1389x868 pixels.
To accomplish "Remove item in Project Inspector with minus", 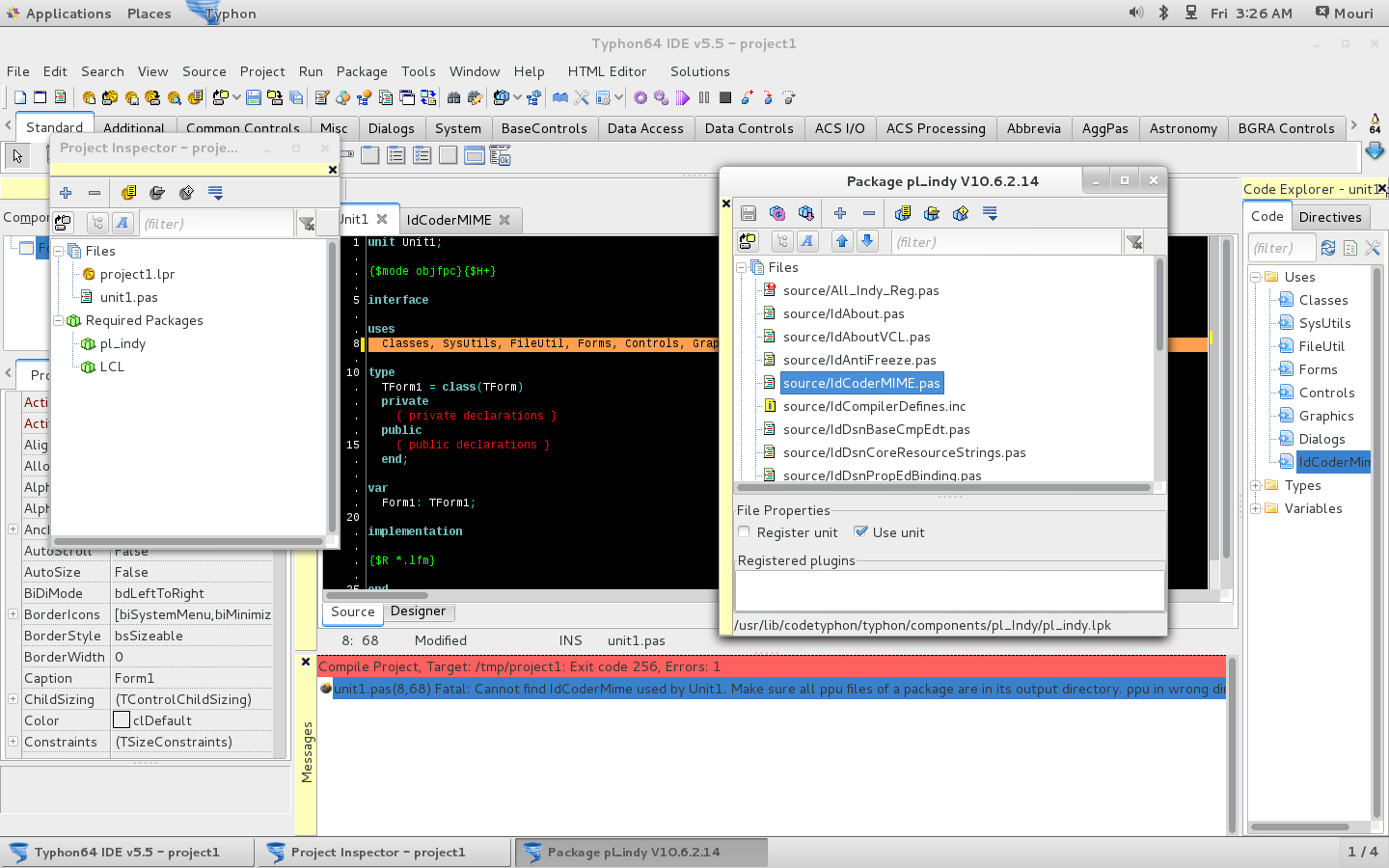I will tap(95, 193).
